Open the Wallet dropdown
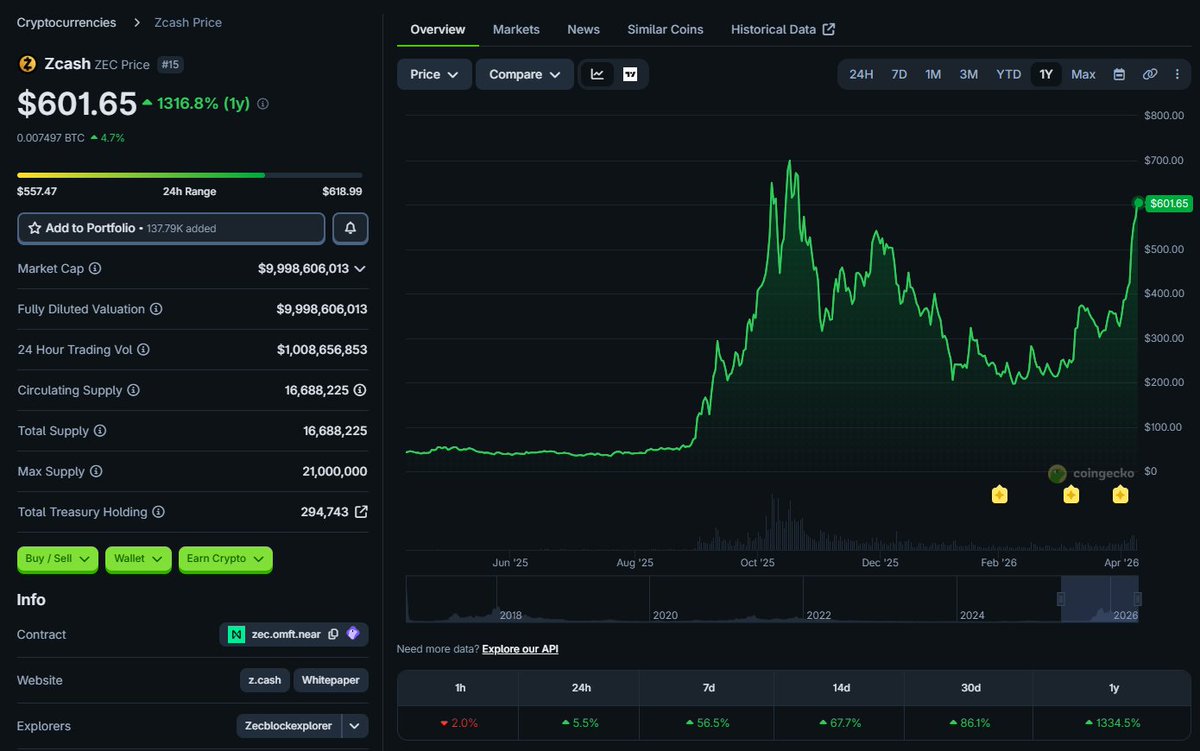 [139, 559]
